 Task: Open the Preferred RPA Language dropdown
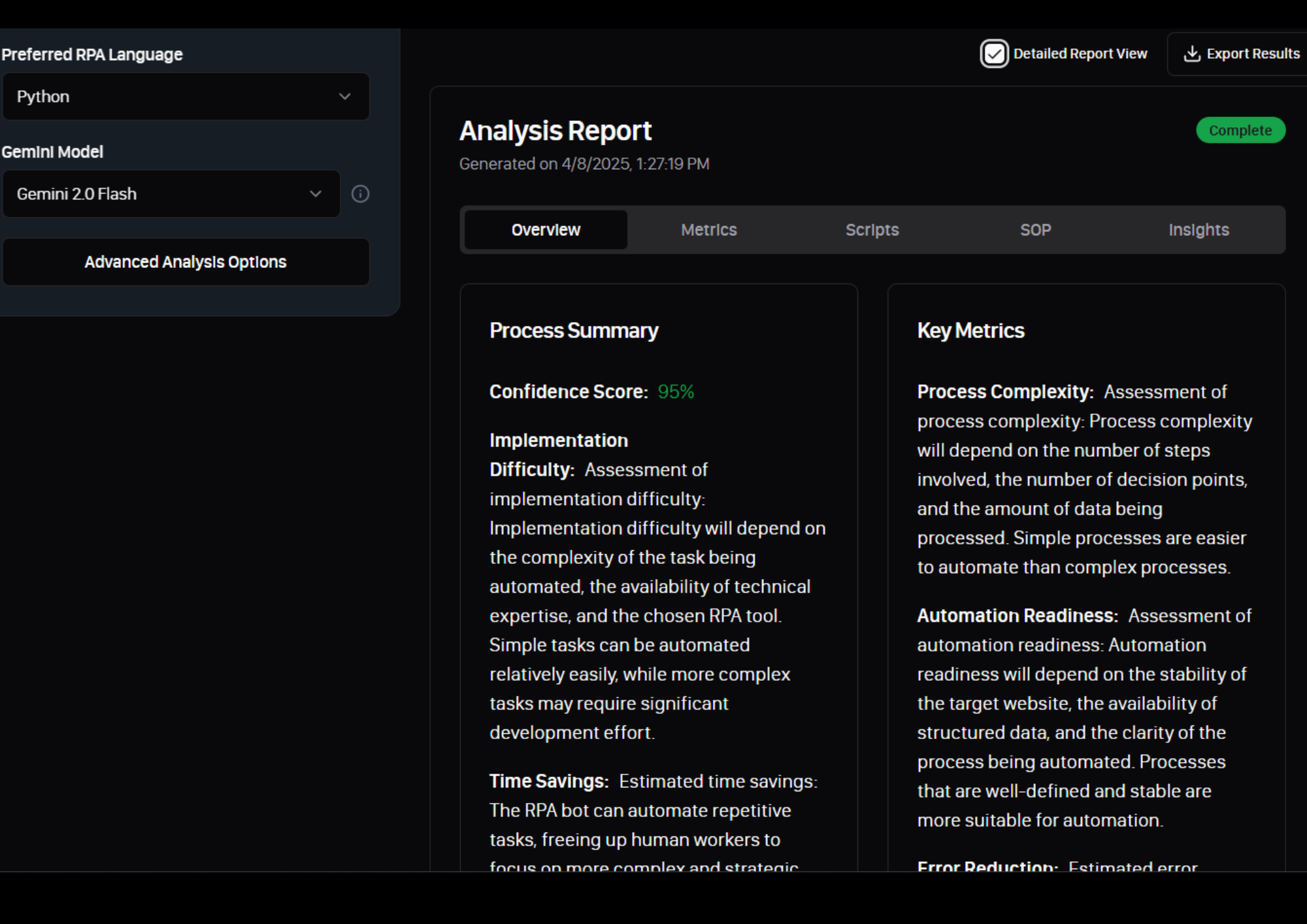pos(186,97)
